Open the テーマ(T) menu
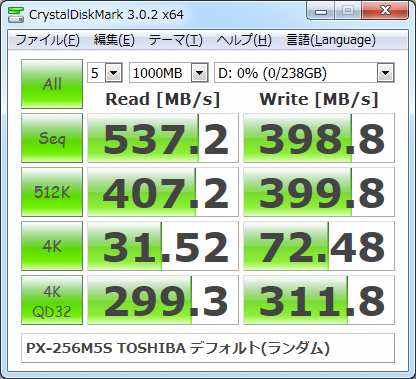This screenshot has width=416, height=379. tap(175, 40)
